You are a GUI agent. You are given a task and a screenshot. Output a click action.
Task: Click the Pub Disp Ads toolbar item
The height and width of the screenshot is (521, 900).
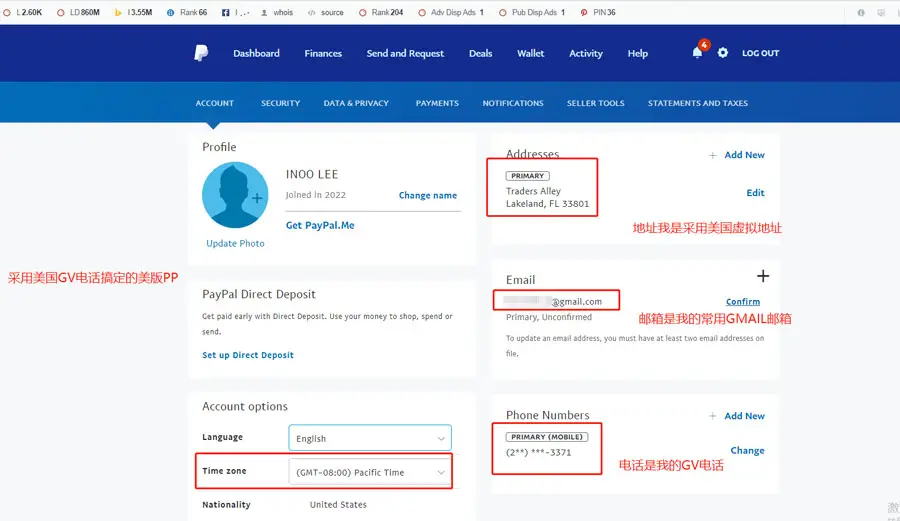coord(532,12)
